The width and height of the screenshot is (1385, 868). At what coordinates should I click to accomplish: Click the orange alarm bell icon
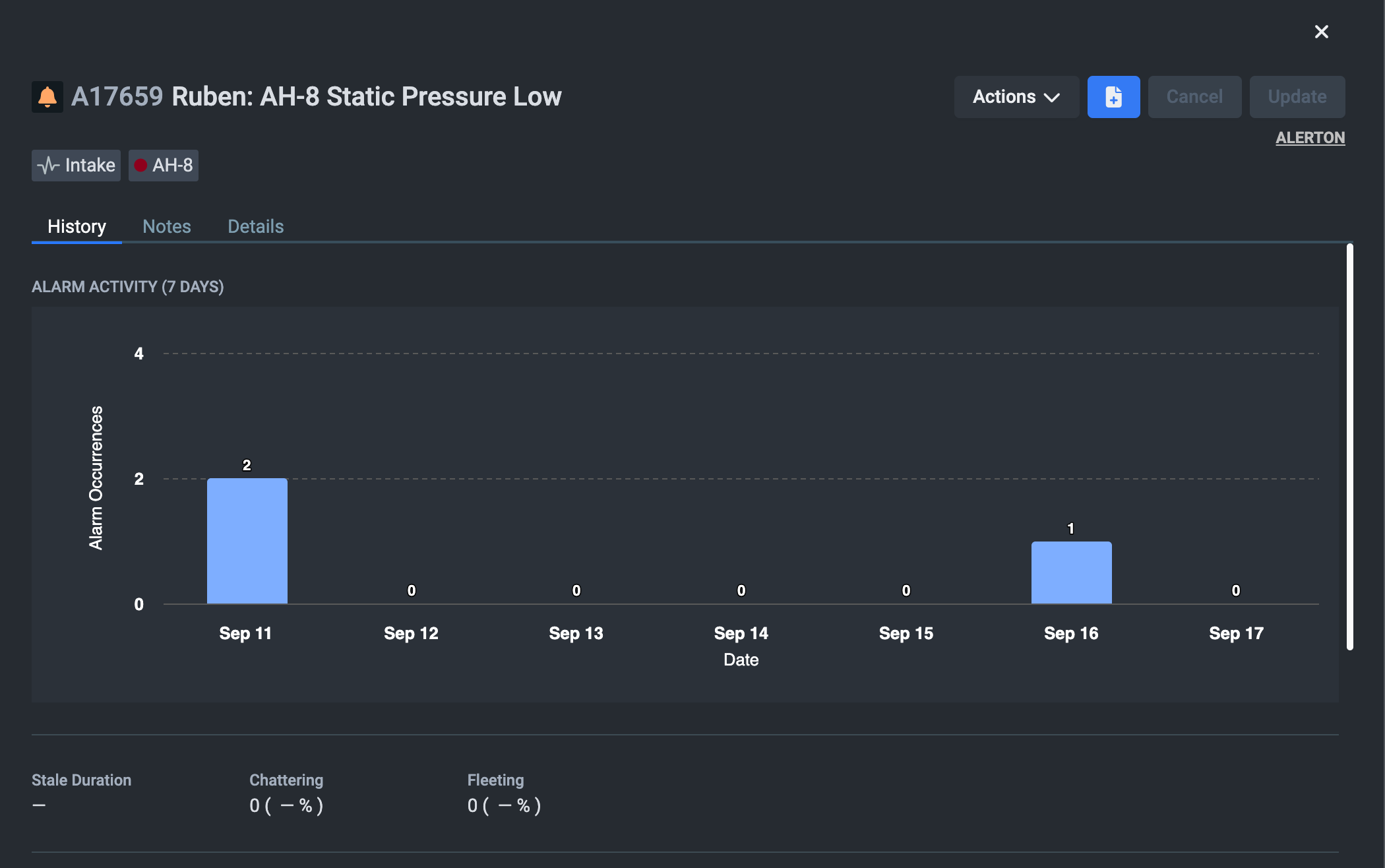tap(47, 97)
